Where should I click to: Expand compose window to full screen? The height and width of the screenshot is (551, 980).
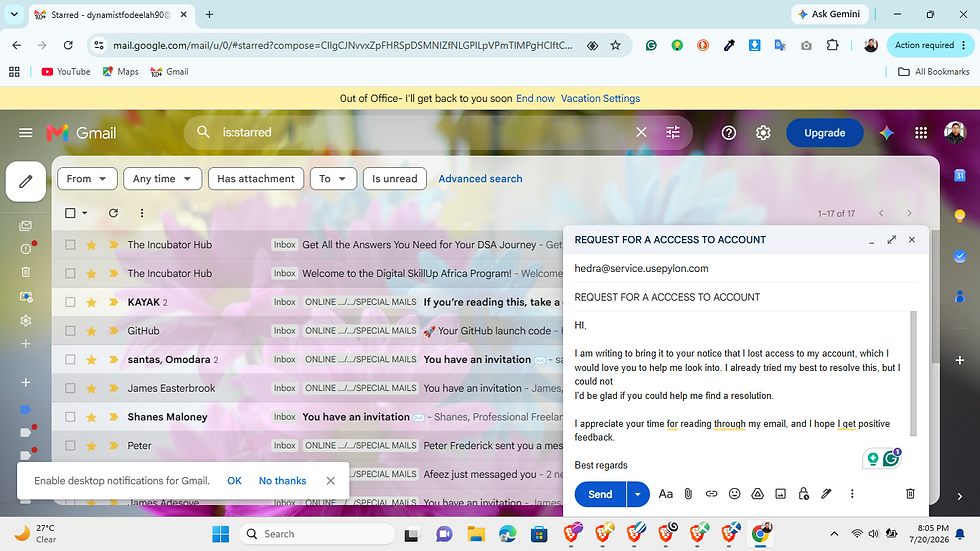tap(892, 240)
